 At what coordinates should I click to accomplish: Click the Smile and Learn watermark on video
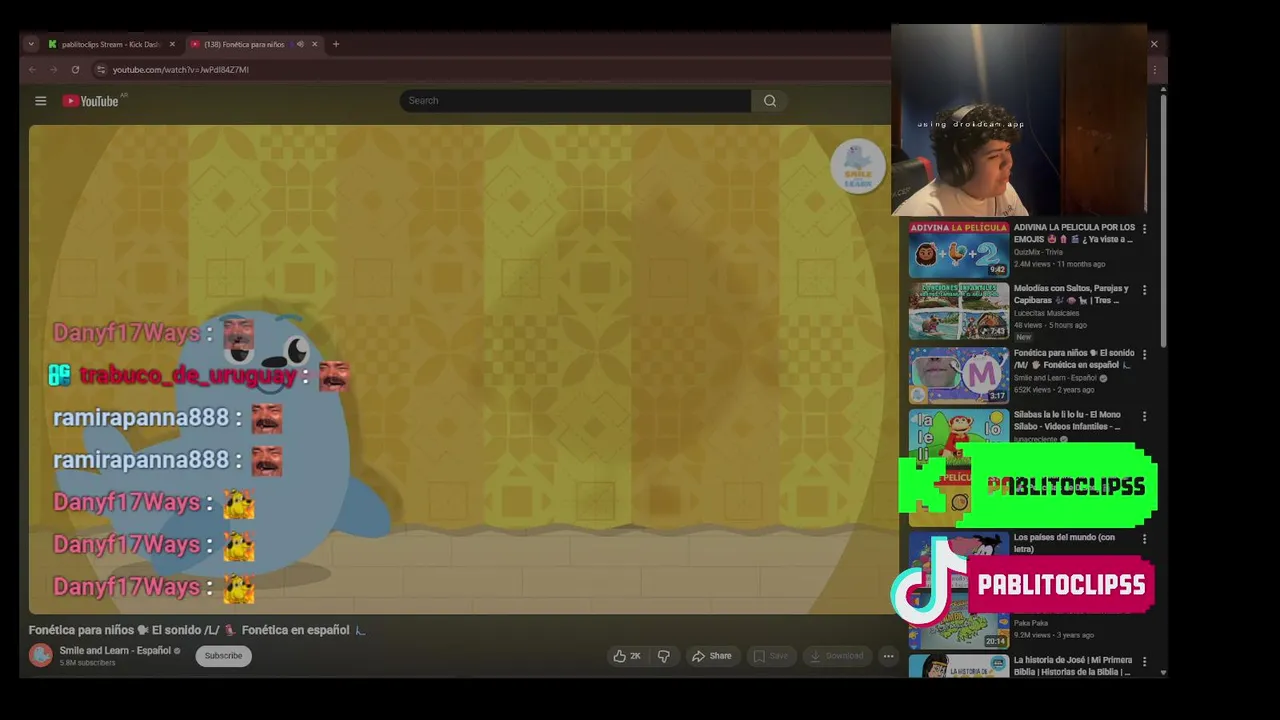pyautogui.click(x=858, y=166)
